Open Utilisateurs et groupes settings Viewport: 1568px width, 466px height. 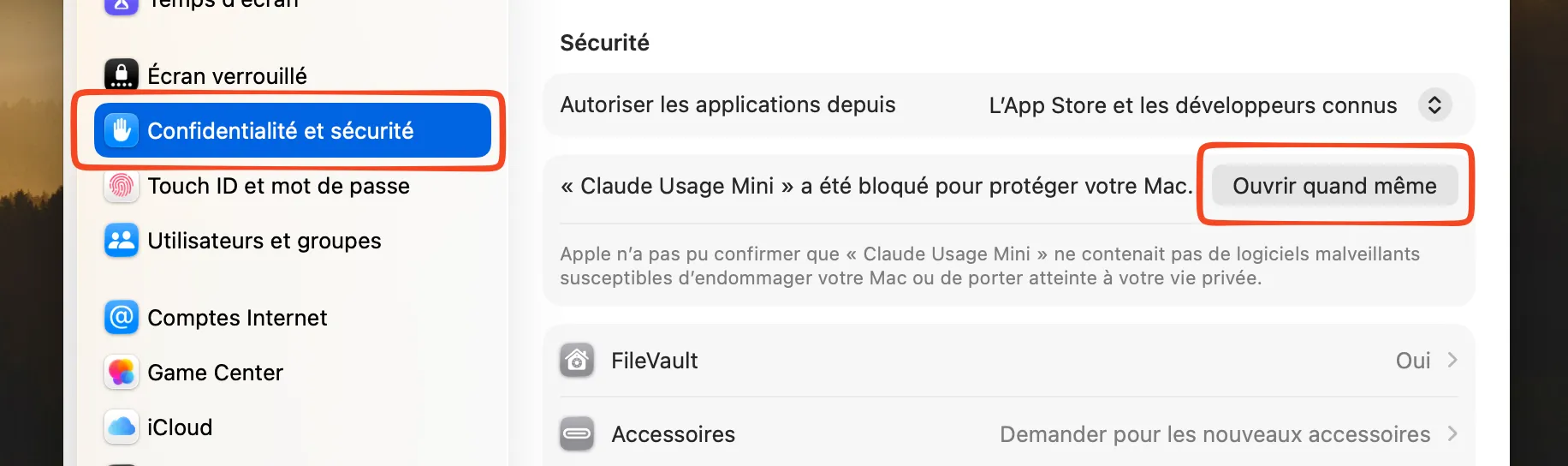coord(264,241)
